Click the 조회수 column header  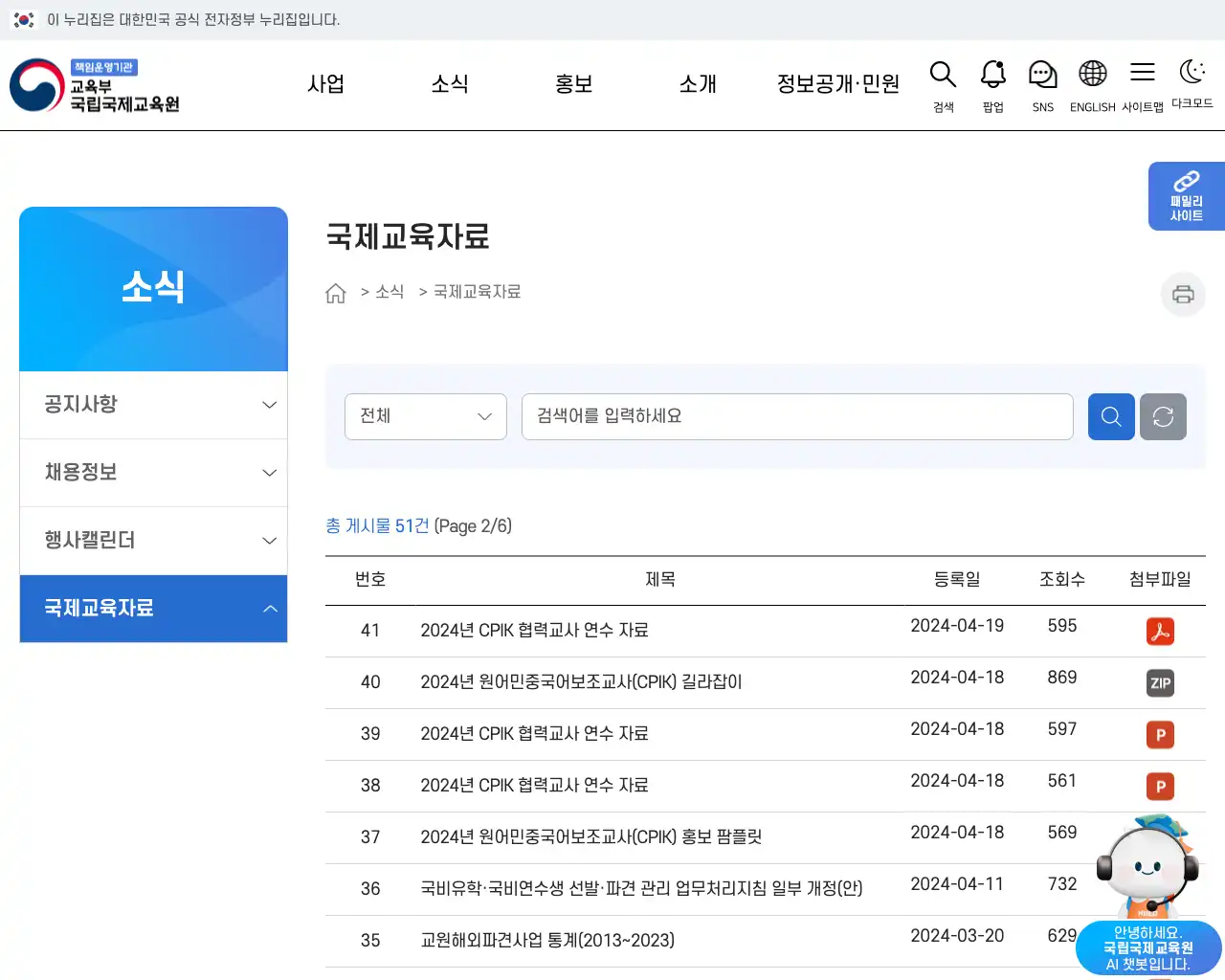pos(1062,580)
